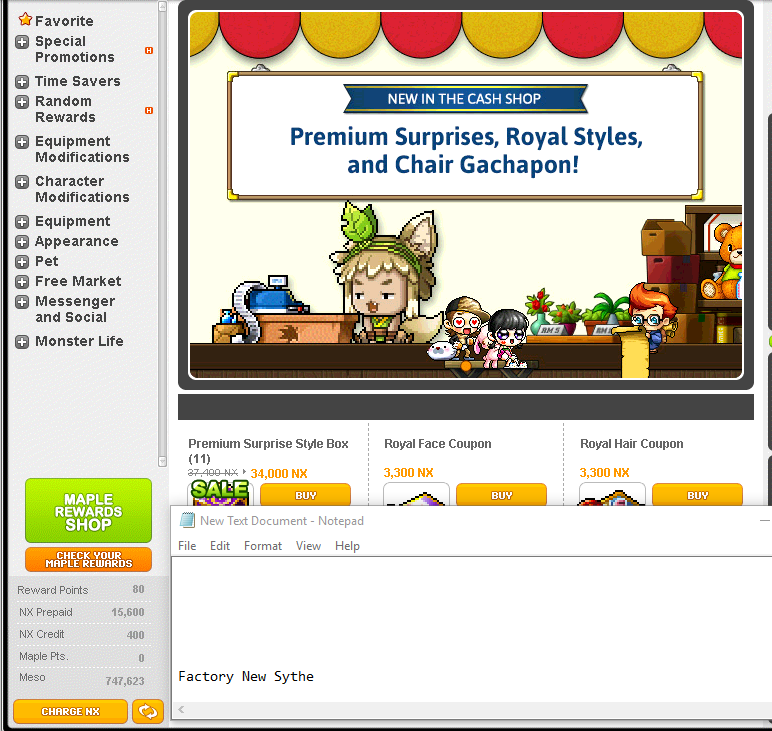Expand the Time Savers category
Screen dimensions: 772x731
[22, 82]
